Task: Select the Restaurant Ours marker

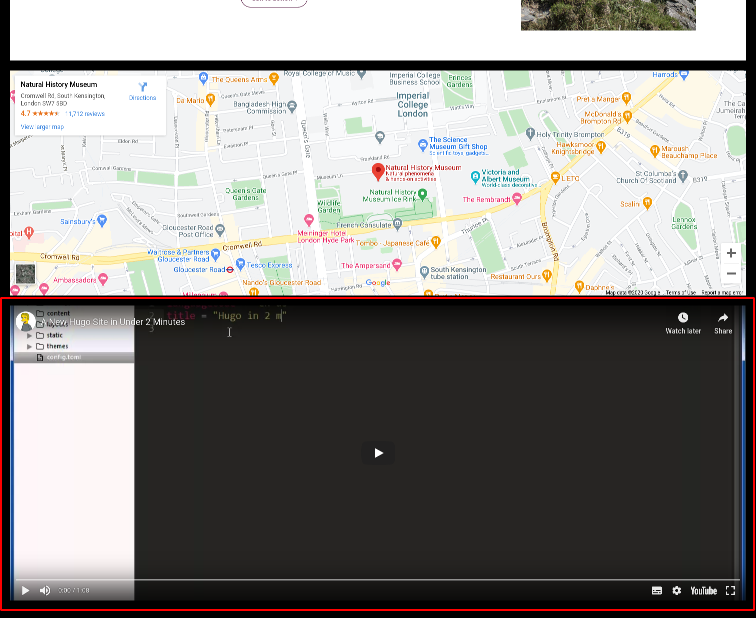Action: tap(546, 275)
